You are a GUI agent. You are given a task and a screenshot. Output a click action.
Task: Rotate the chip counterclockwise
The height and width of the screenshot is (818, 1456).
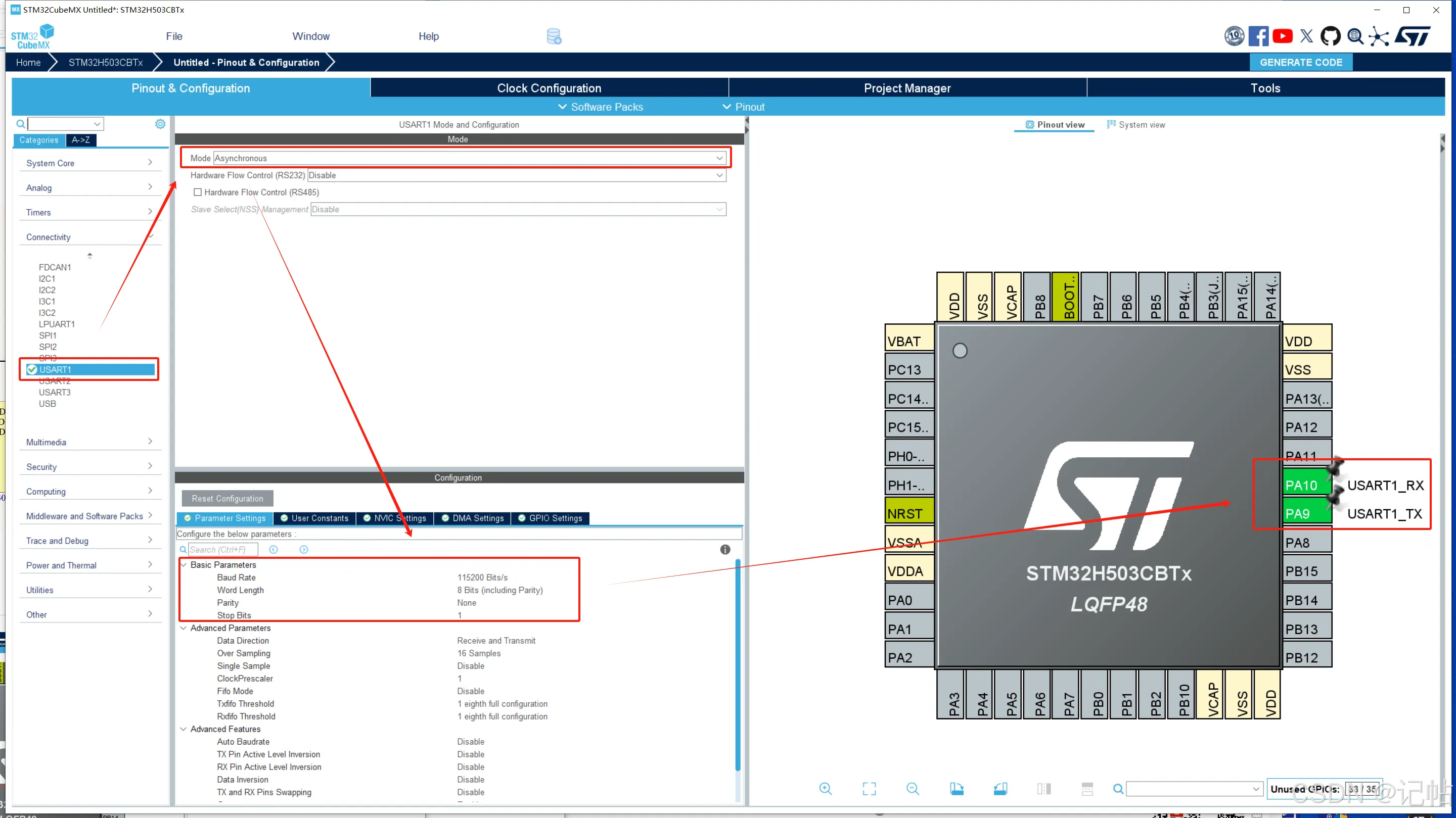tap(1000, 789)
